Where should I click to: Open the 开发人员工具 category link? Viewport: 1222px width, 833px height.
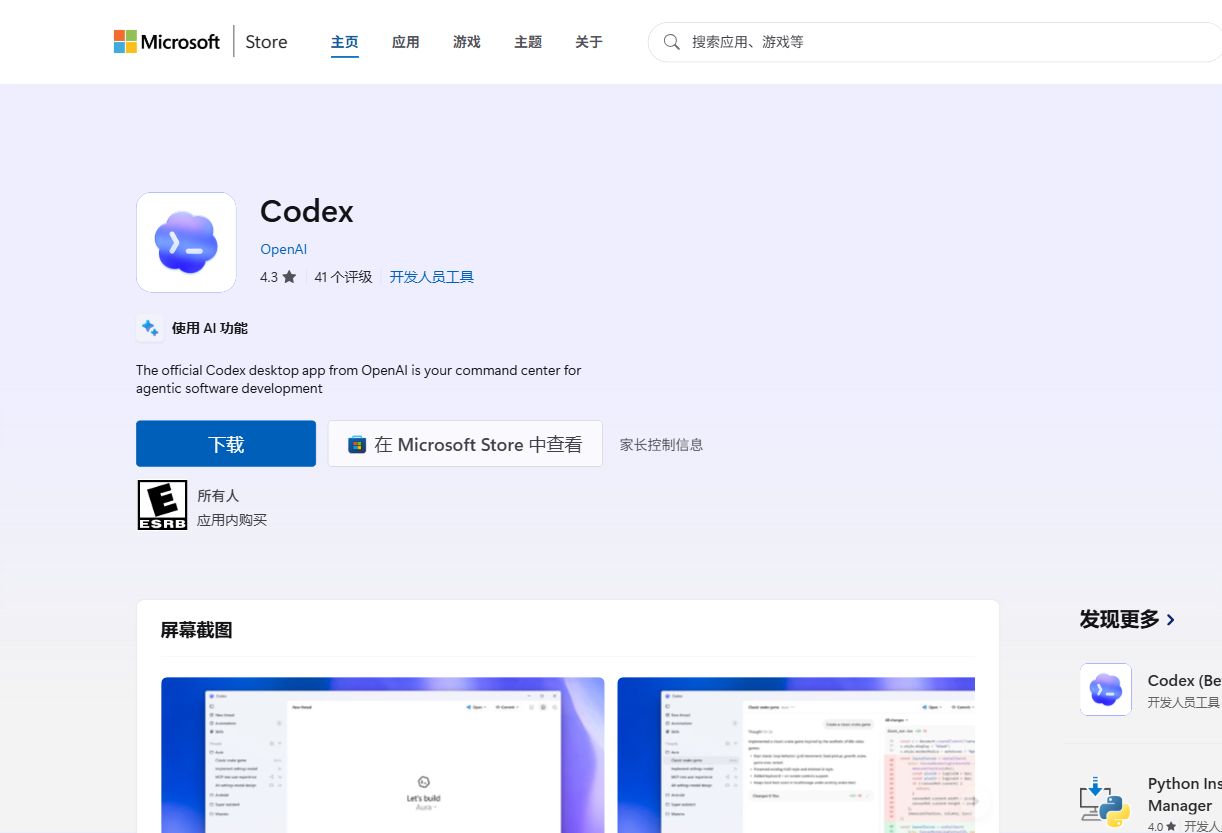point(432,277)
